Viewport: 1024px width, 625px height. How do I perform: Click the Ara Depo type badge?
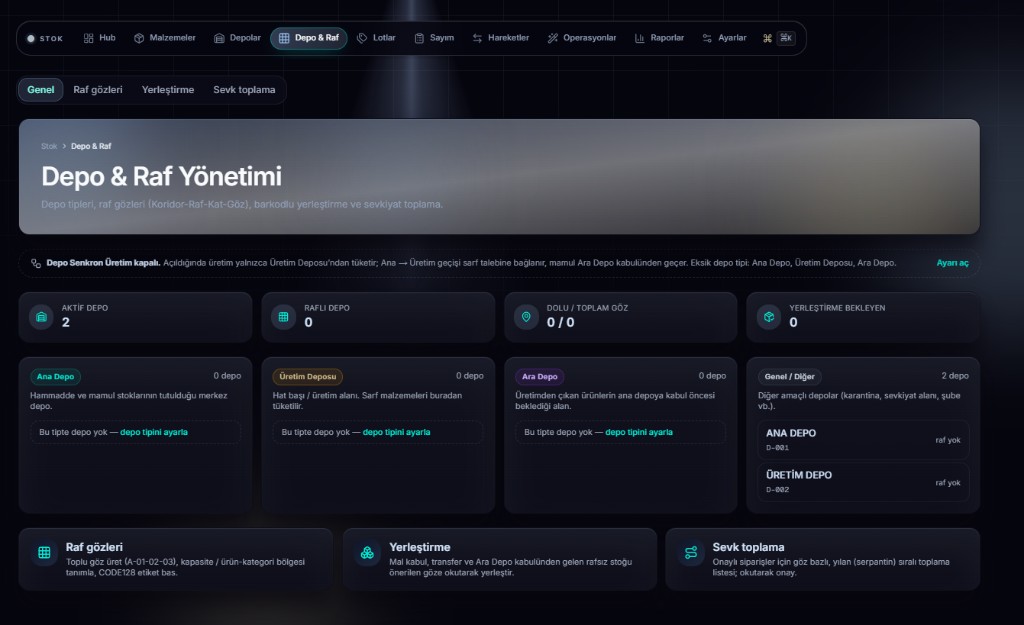(x=539, y=377)
